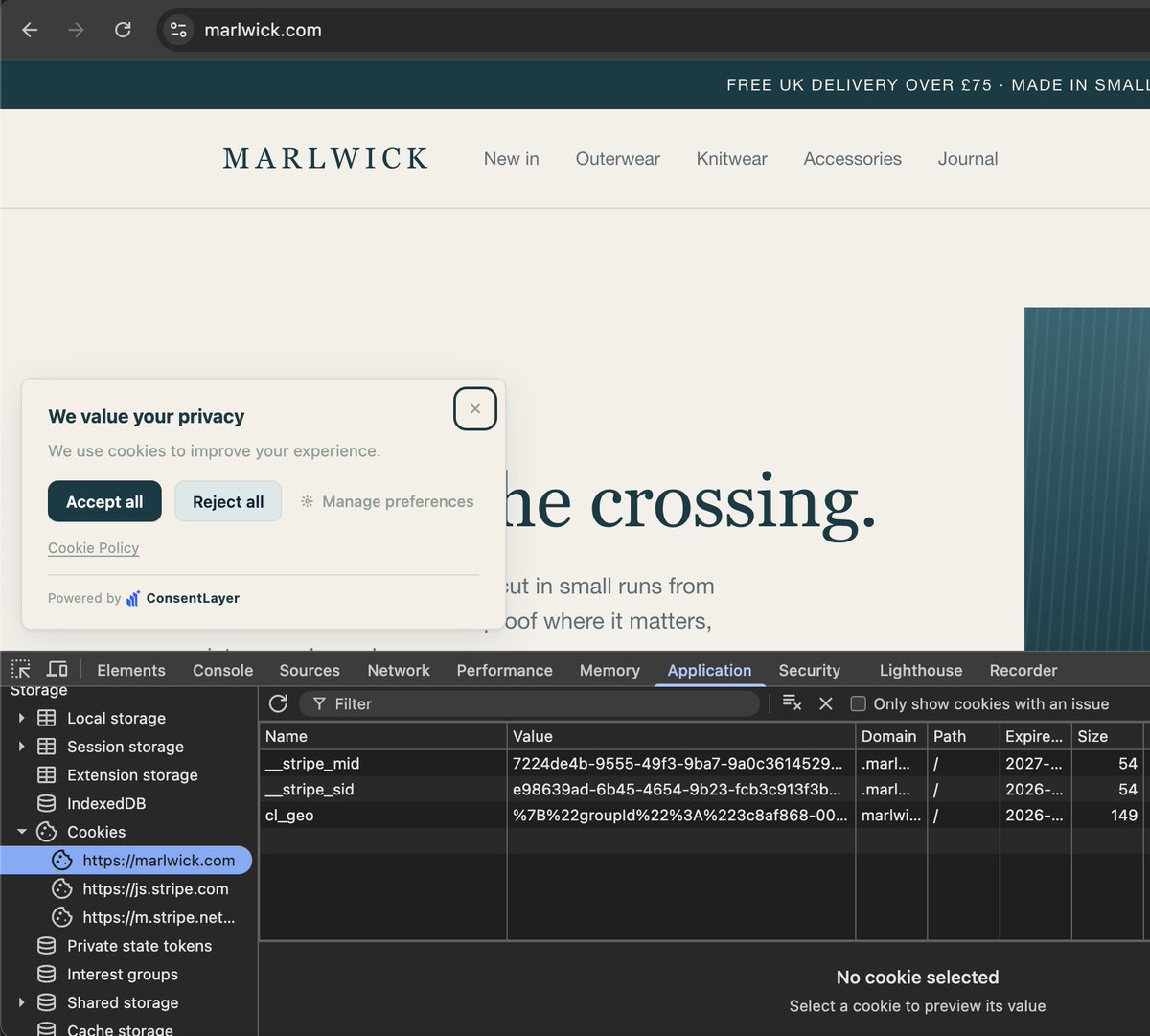The width and height of the screenshot is (1150, 1036).
Task: Open the New in menu
Action: click(512, 159)
